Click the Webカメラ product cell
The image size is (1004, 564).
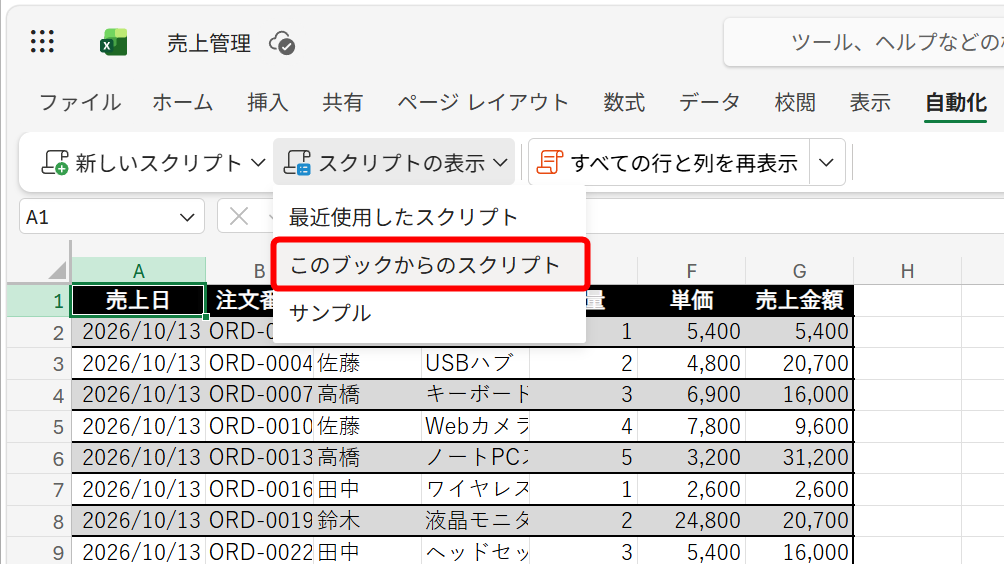(x=475, y=426)
